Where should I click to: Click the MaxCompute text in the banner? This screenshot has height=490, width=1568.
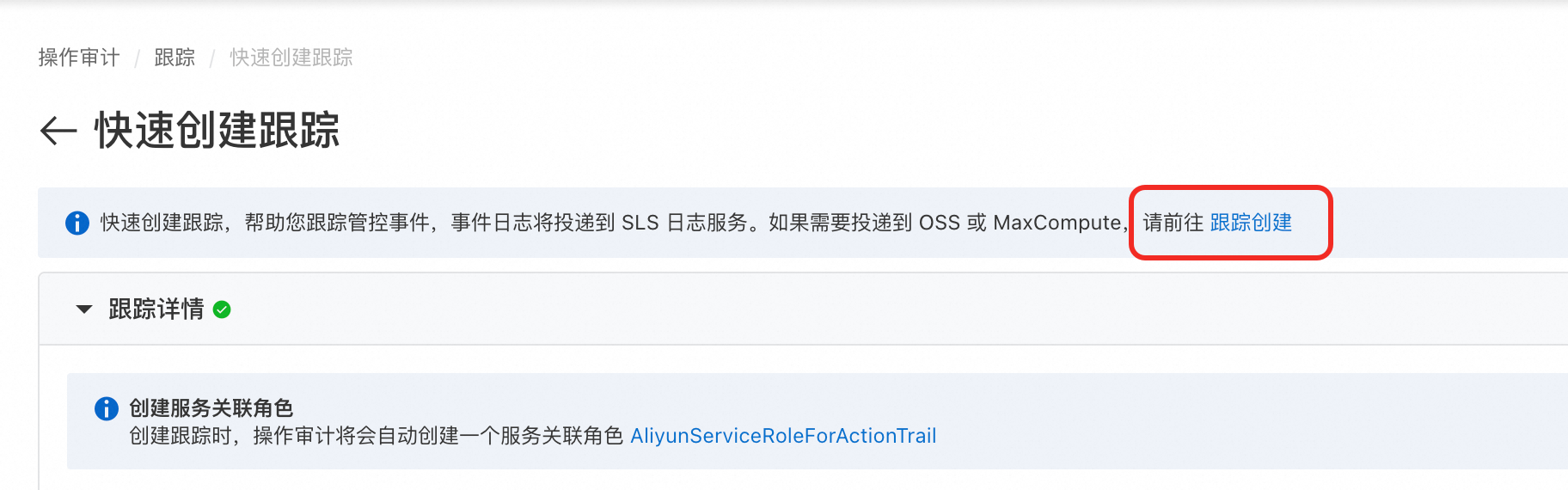1057,223
